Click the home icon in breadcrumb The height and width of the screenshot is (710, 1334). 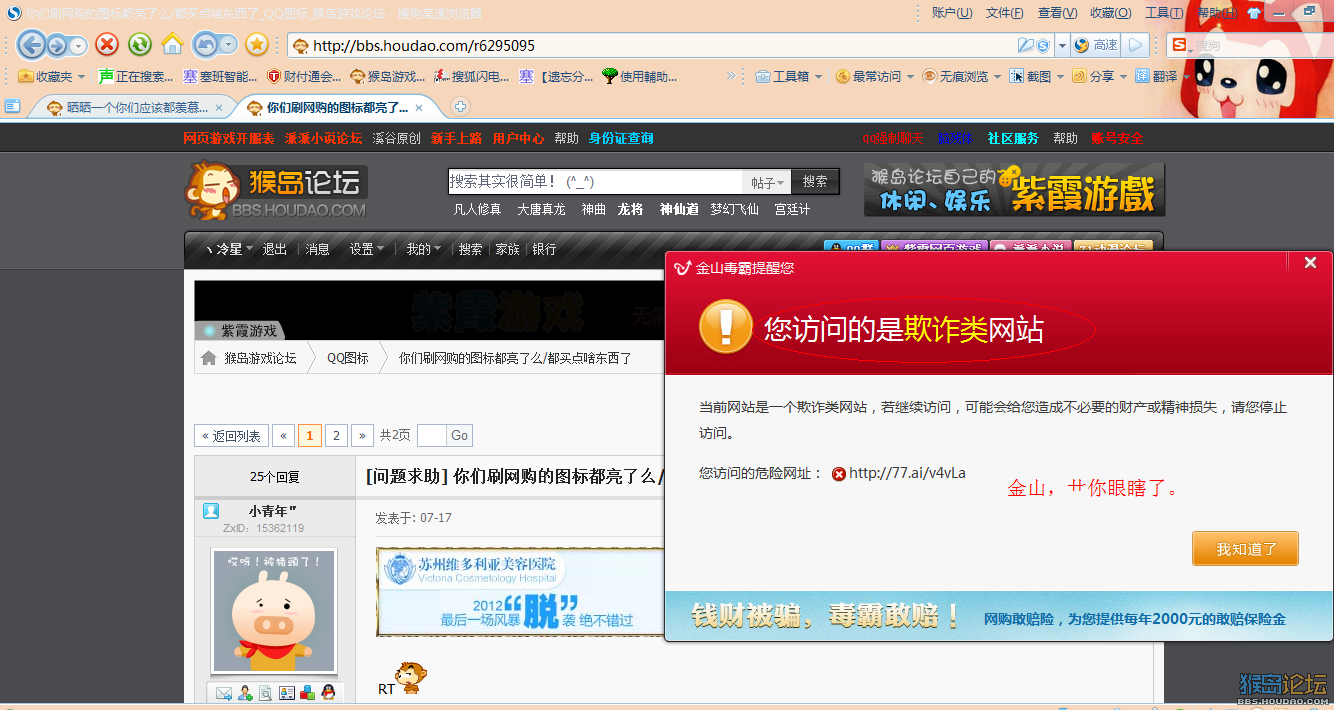(209, 358)
